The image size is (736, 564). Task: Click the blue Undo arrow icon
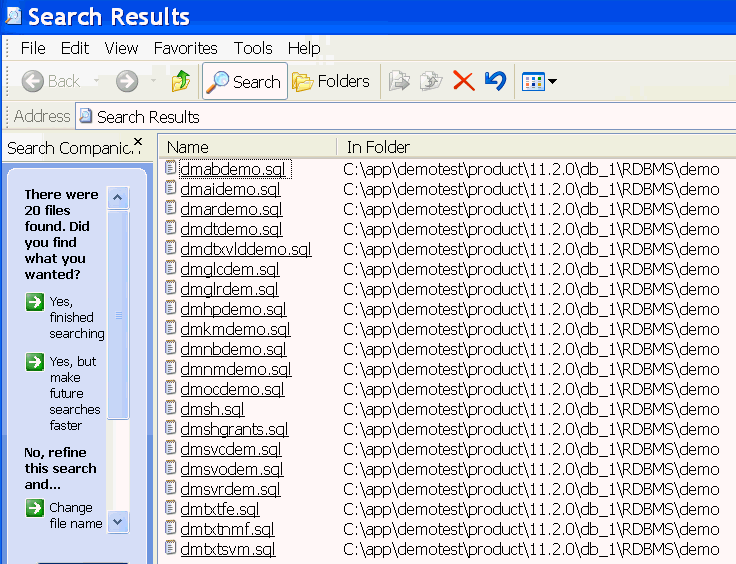click(x=495, y=82)
